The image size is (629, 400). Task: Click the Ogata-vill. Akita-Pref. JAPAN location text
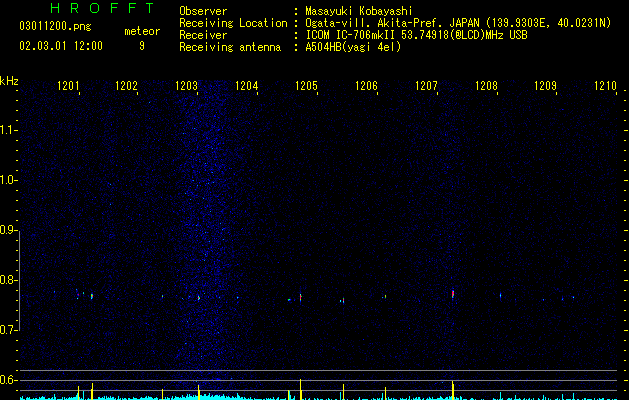(458, 23)
